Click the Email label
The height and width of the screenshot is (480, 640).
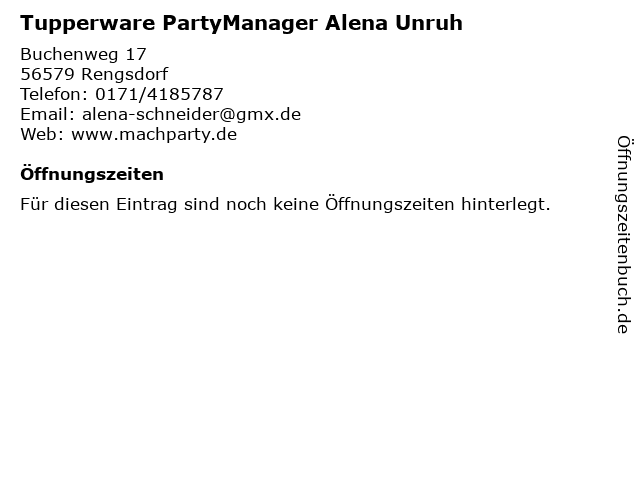[47, 114]
